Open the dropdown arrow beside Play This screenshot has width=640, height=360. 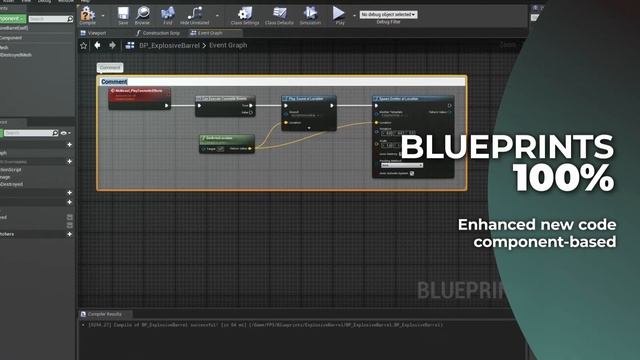(x=354, y=16)
